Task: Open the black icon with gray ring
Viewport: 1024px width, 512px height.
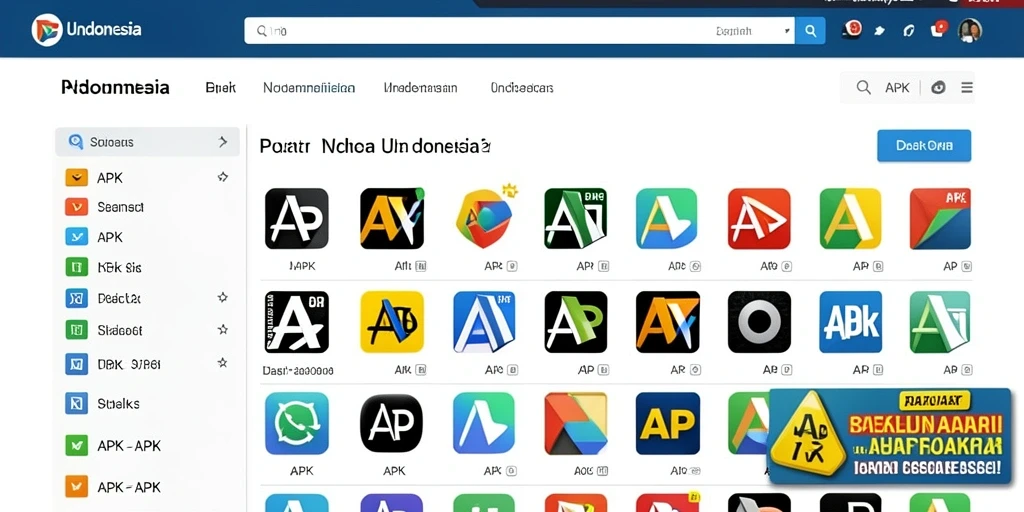Action: [x=759, y=322]
